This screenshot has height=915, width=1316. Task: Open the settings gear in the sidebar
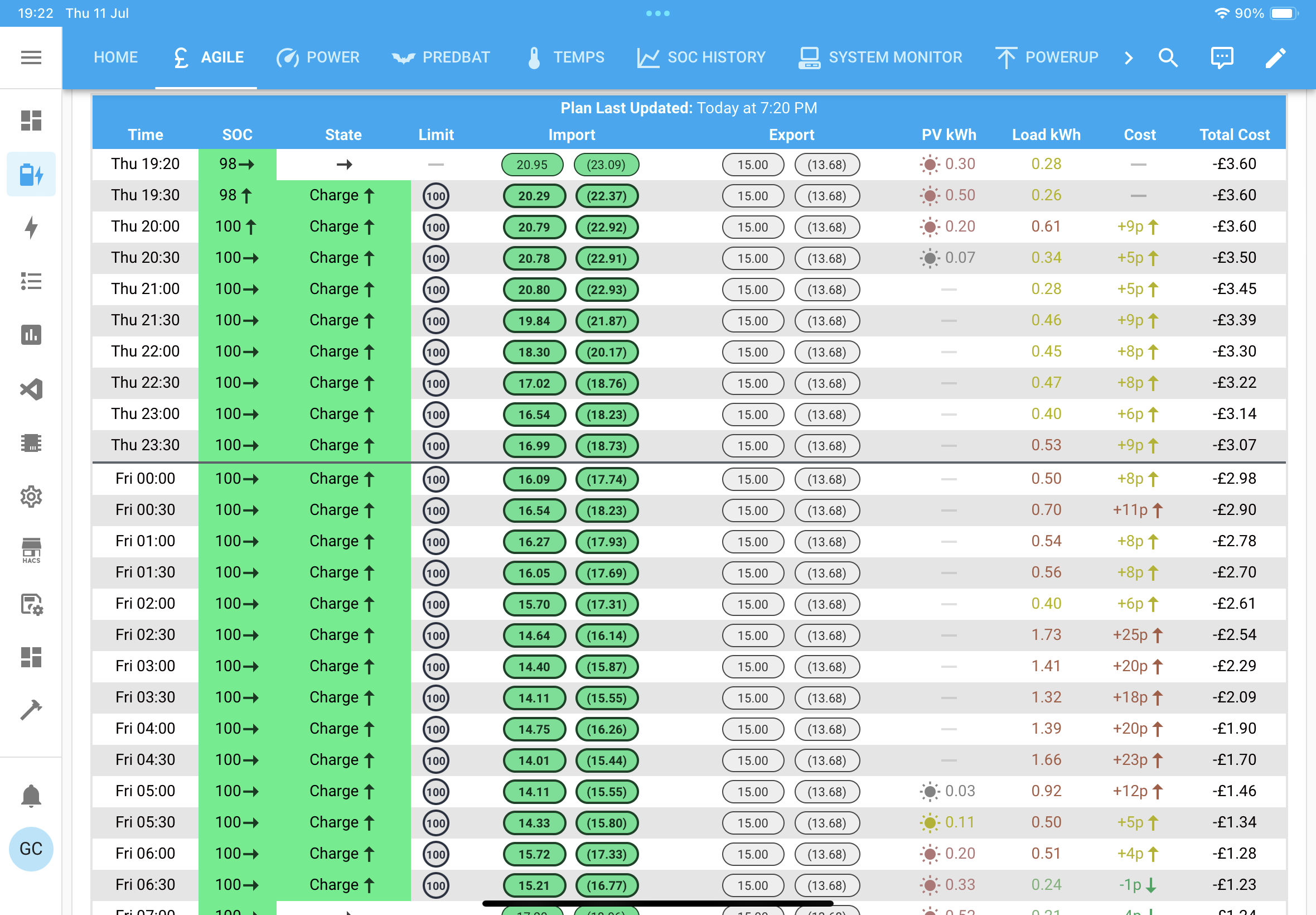[x=31, y=497]
